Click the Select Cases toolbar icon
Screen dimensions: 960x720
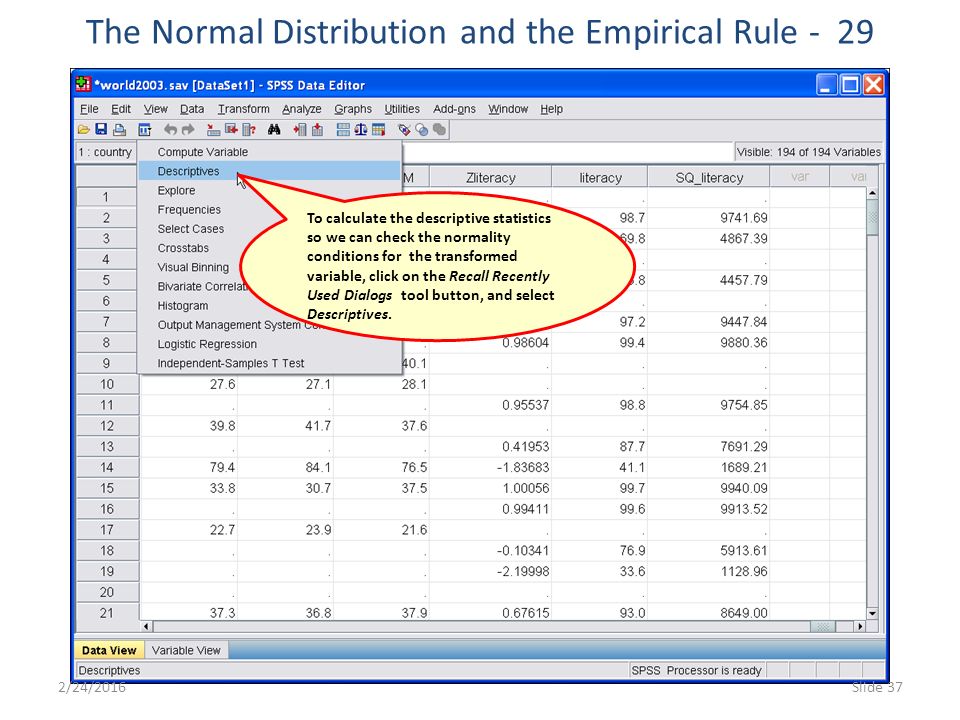pyautogui.click(x=378, y=130)
